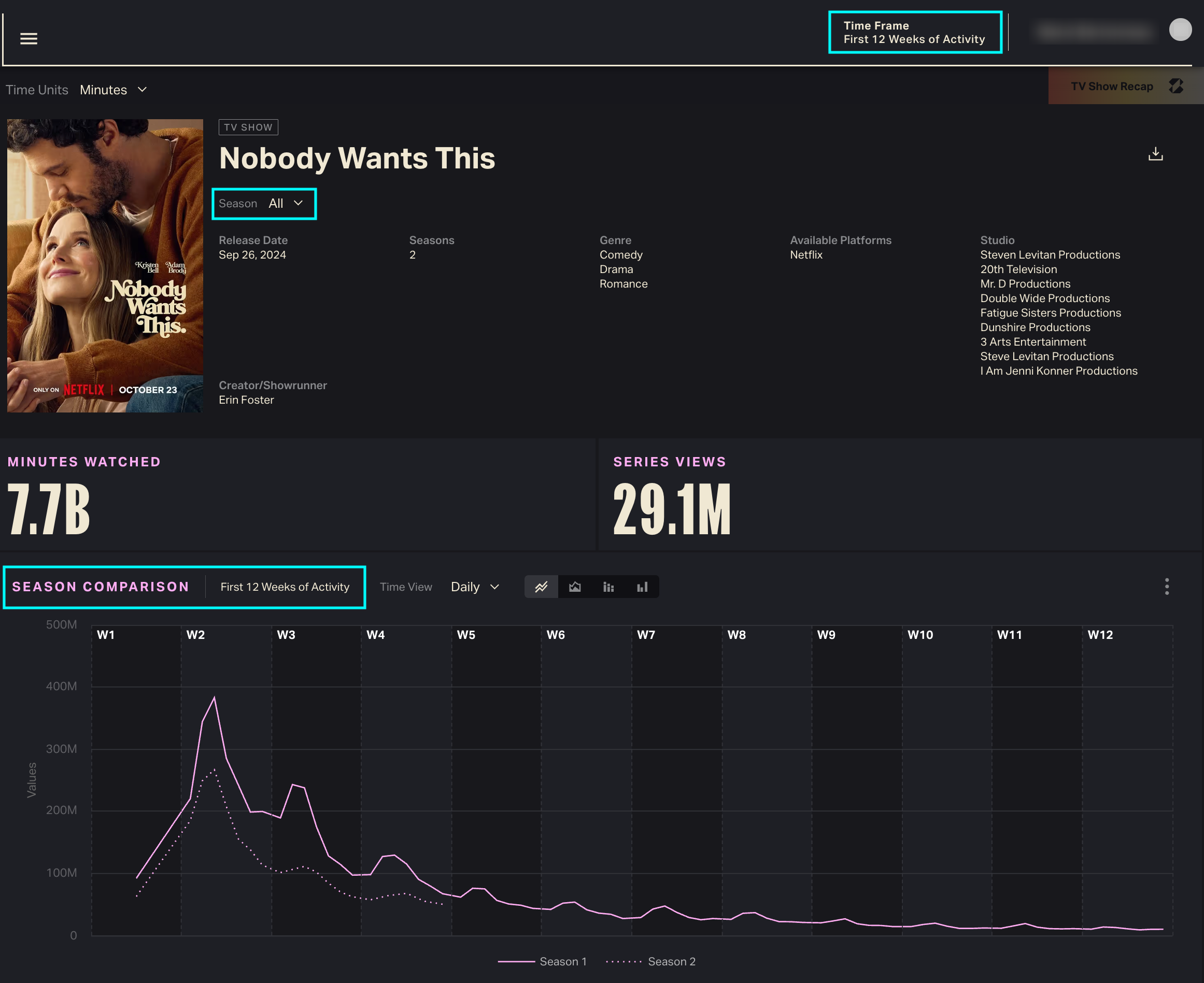
Task: Click the user profile avatar
Action: pos(1180,30)
